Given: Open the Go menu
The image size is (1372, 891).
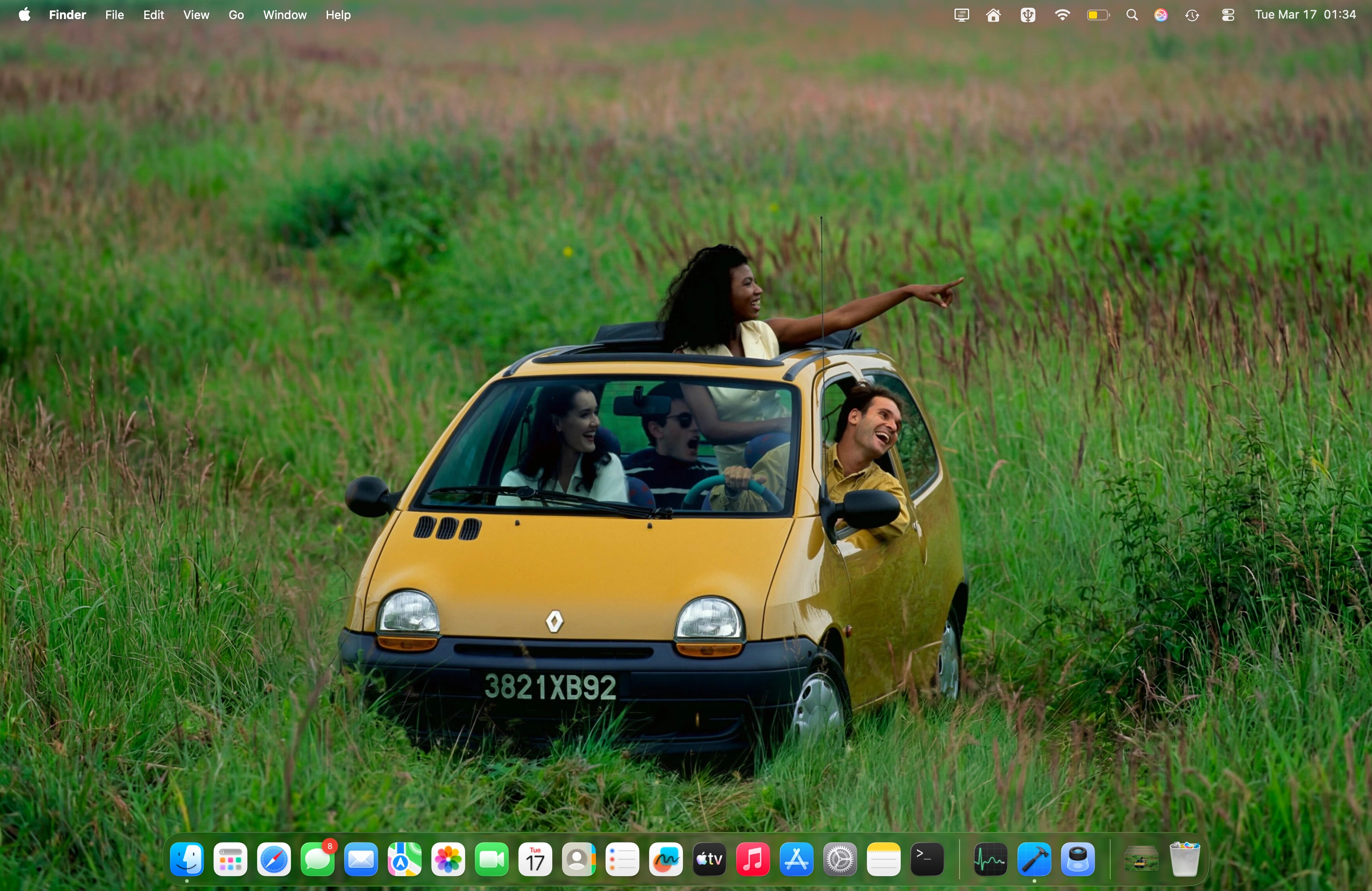Looking at the screenshot, I should [x=236, y=15].
